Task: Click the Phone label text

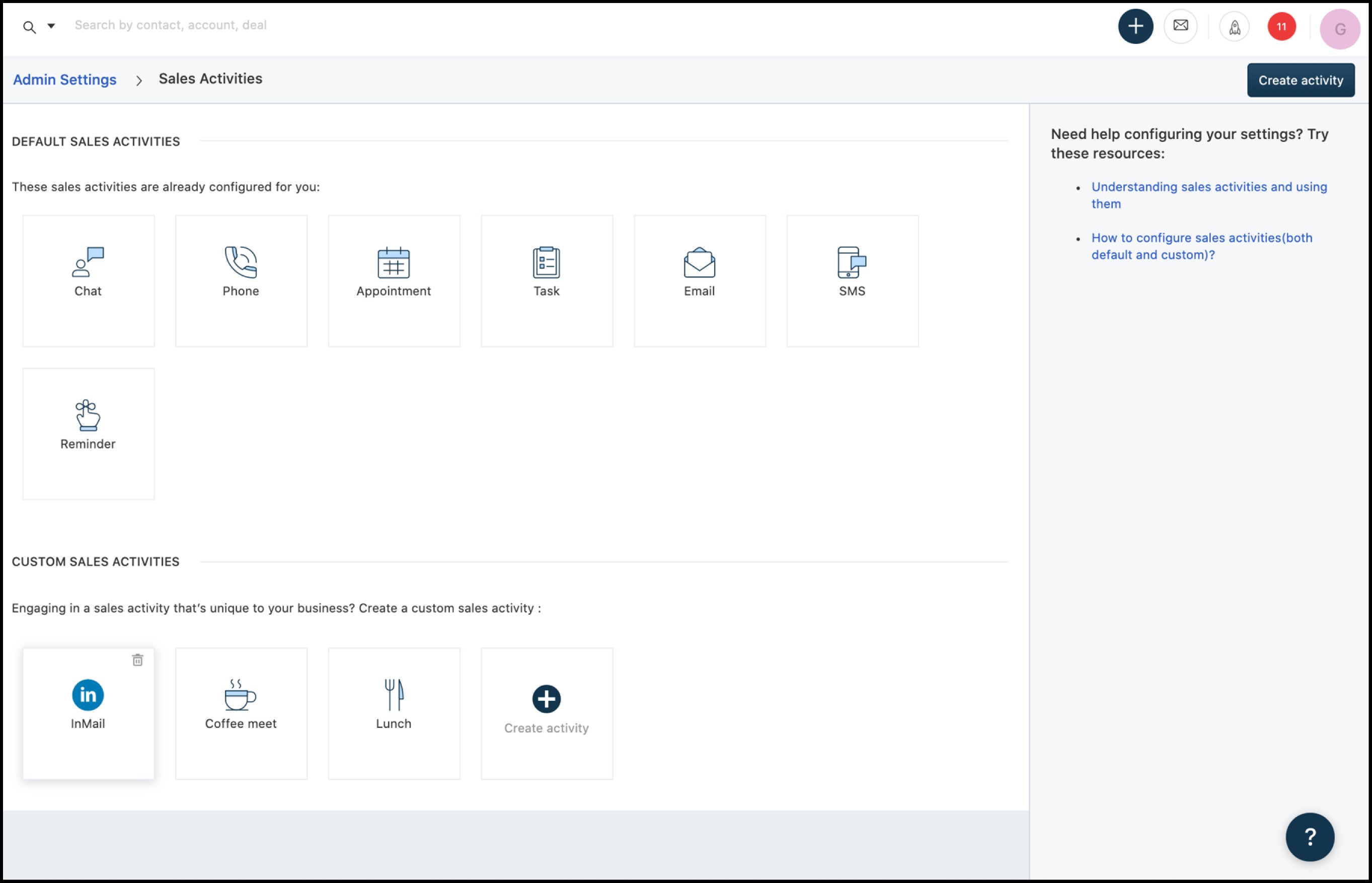Action: tap(241, 290)
